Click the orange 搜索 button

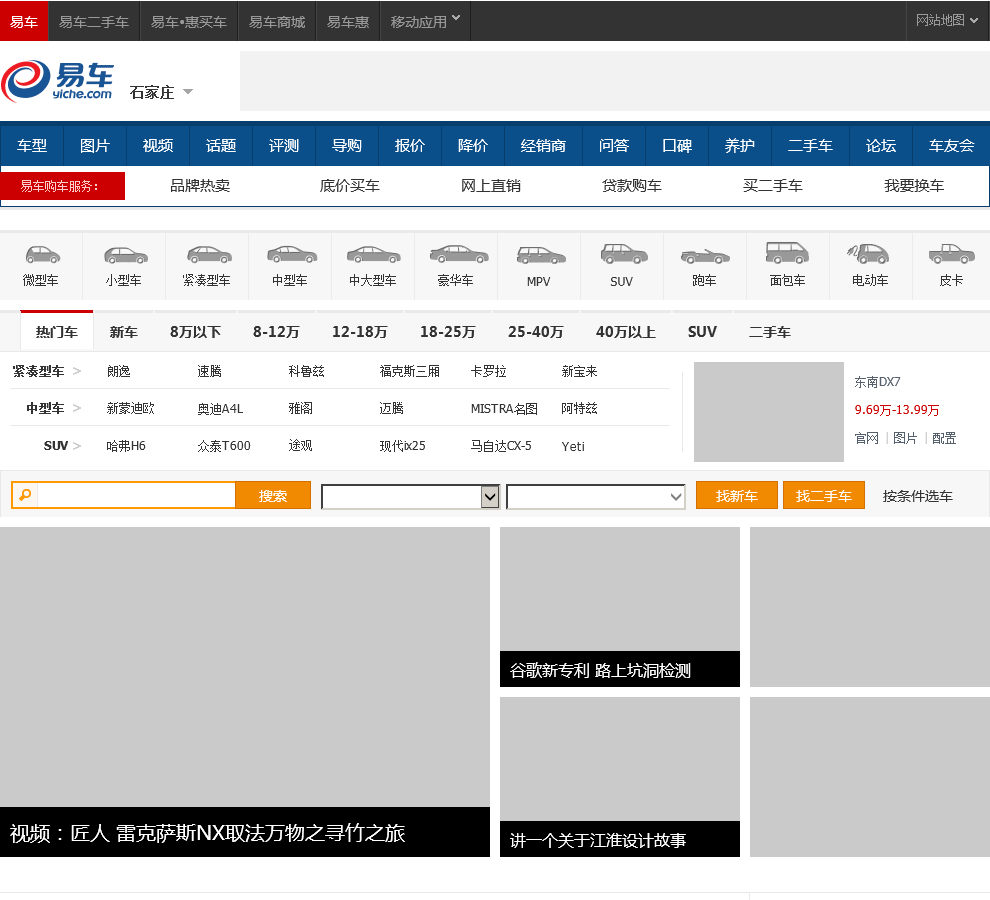point(273,495)
